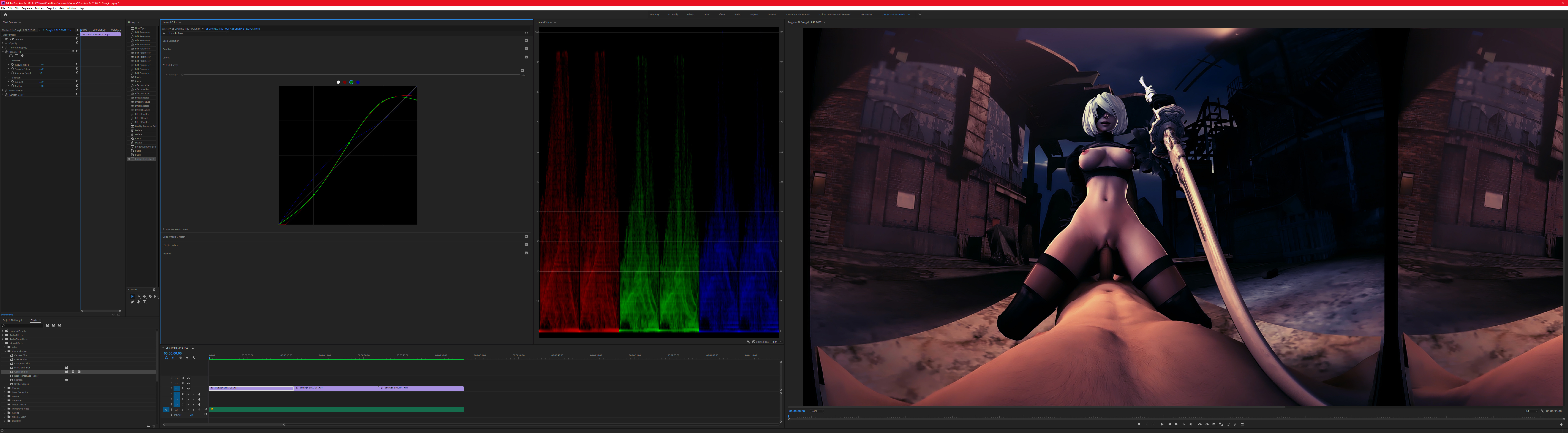Click the YUV Effects filter icon

point(60,326)
